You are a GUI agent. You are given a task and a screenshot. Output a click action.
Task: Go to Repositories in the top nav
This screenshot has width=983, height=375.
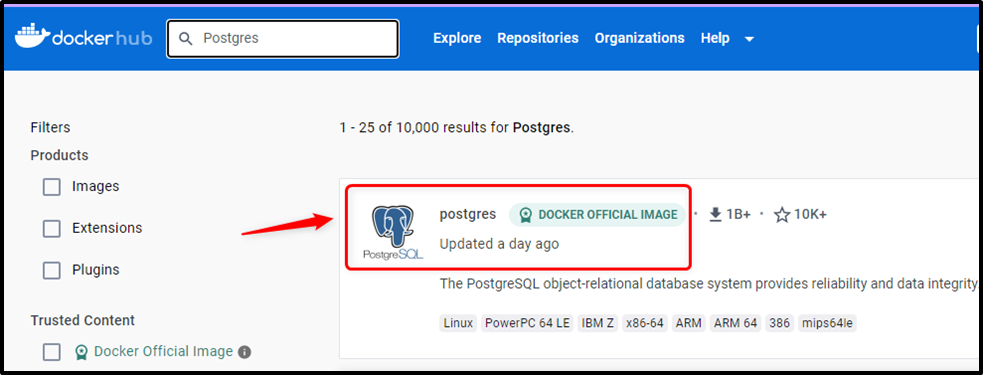pyautogui.click(x=538, y=38)
